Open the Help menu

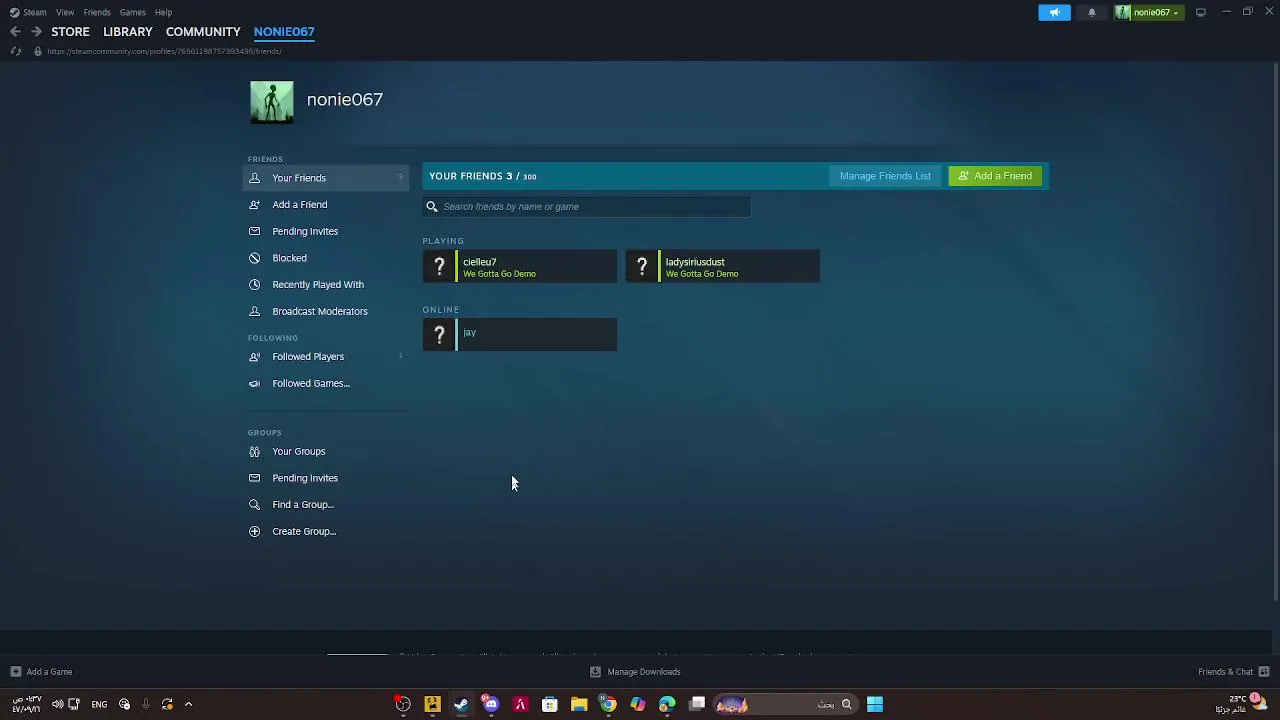pos(163,12)
